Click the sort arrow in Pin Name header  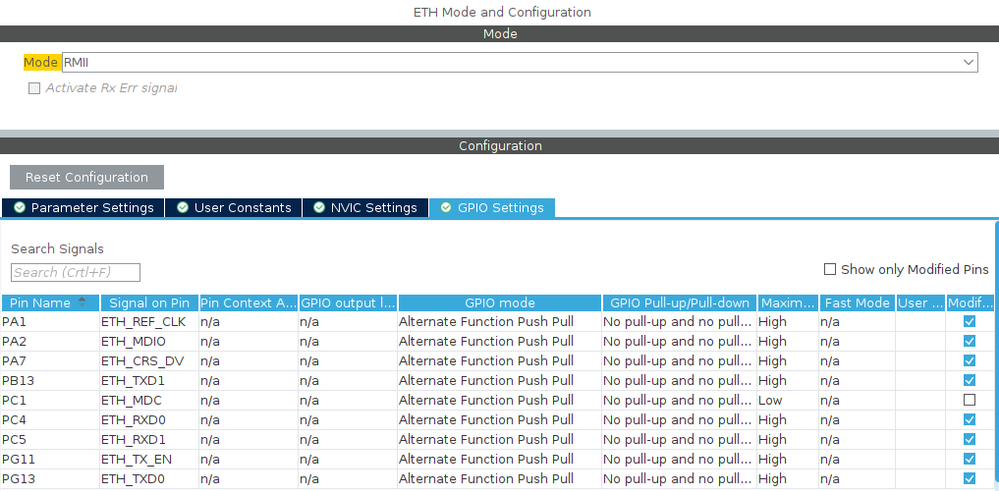pos(82,302)
